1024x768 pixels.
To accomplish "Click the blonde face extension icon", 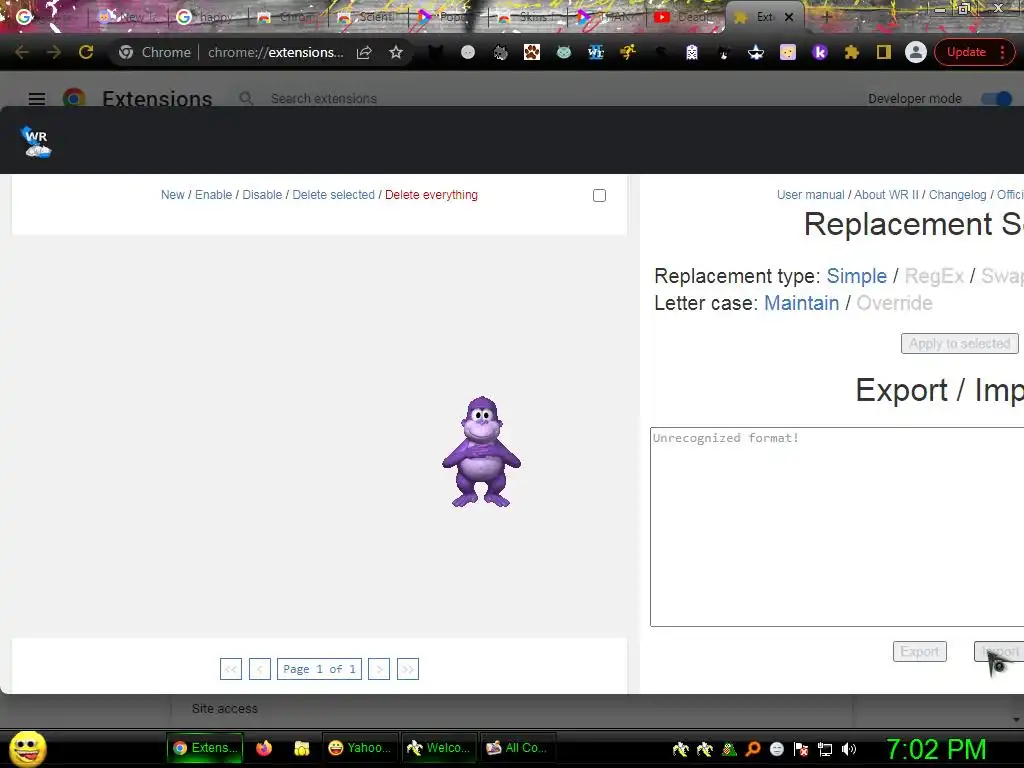I will [x=788, y=52].
